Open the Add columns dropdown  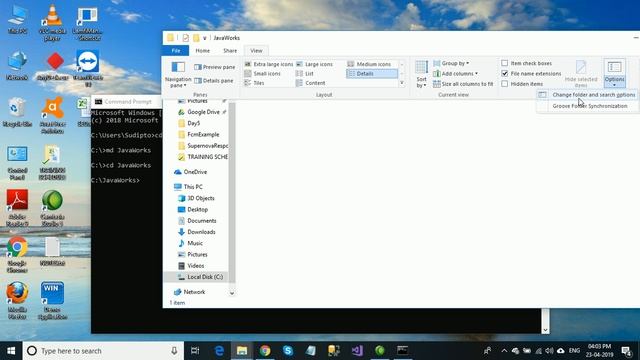click(455, 73)
